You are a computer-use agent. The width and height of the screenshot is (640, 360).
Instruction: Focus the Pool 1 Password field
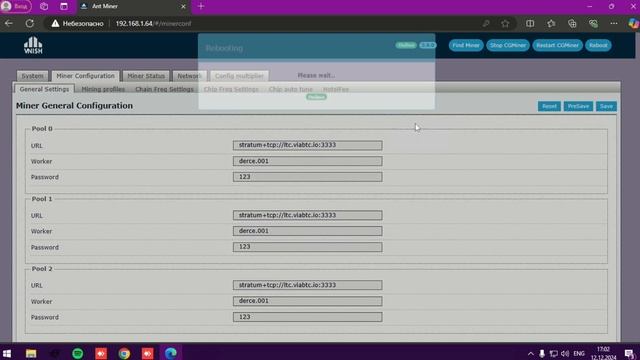click(x=307, y=247)
